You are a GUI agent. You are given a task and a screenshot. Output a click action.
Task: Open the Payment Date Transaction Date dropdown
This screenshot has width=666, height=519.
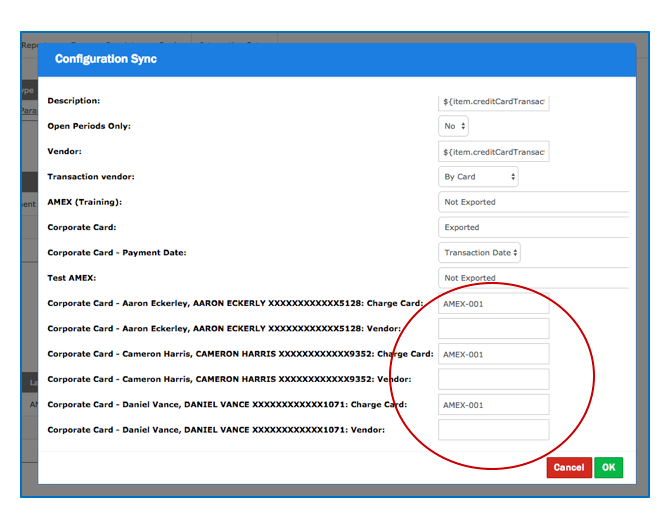tap(480, 253)
